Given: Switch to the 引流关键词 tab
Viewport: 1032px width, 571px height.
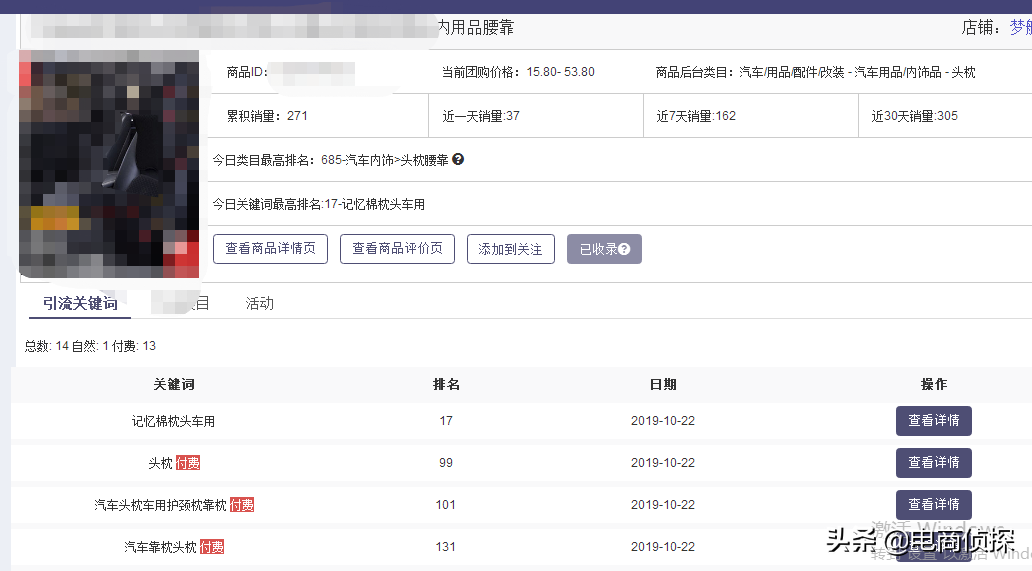Looking at the screenshot, I should coord(80,303).
